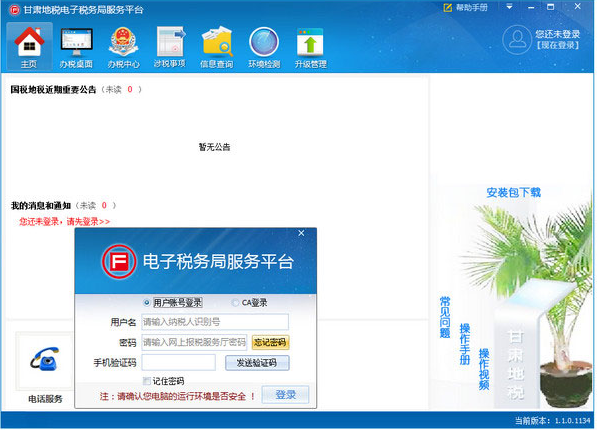
Task: Open the 主页 home icon
Action: pyautogui.click(x=29, y=46)
